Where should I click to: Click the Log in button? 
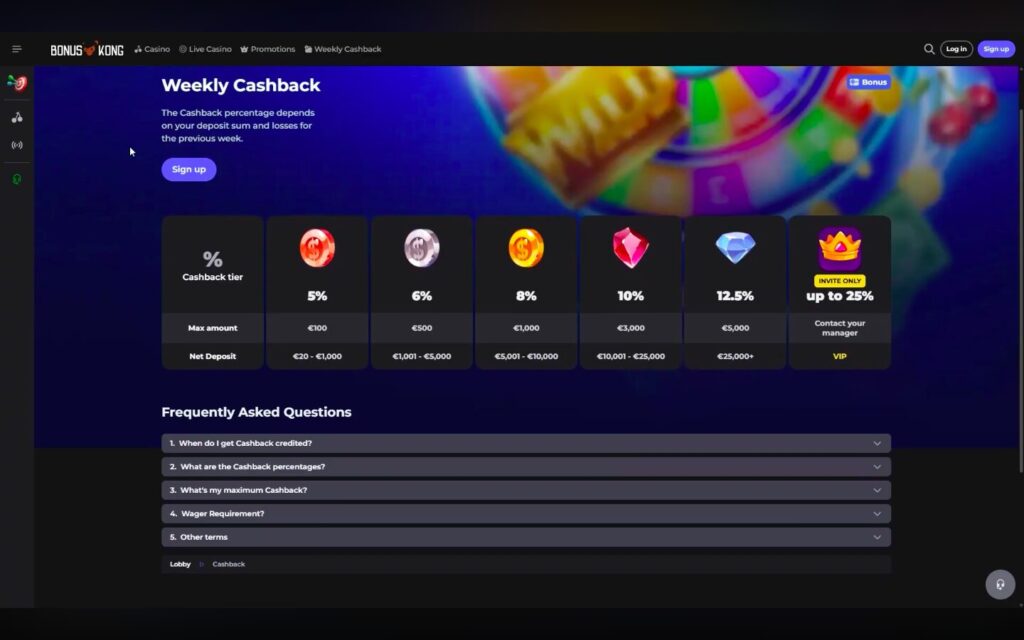956,49
